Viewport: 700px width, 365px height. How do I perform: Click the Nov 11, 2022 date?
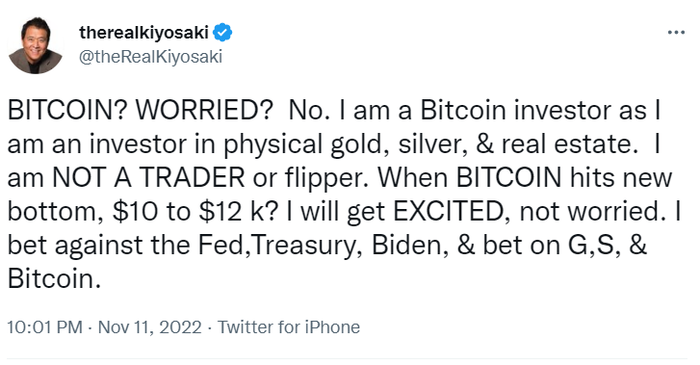pos(150,327)
